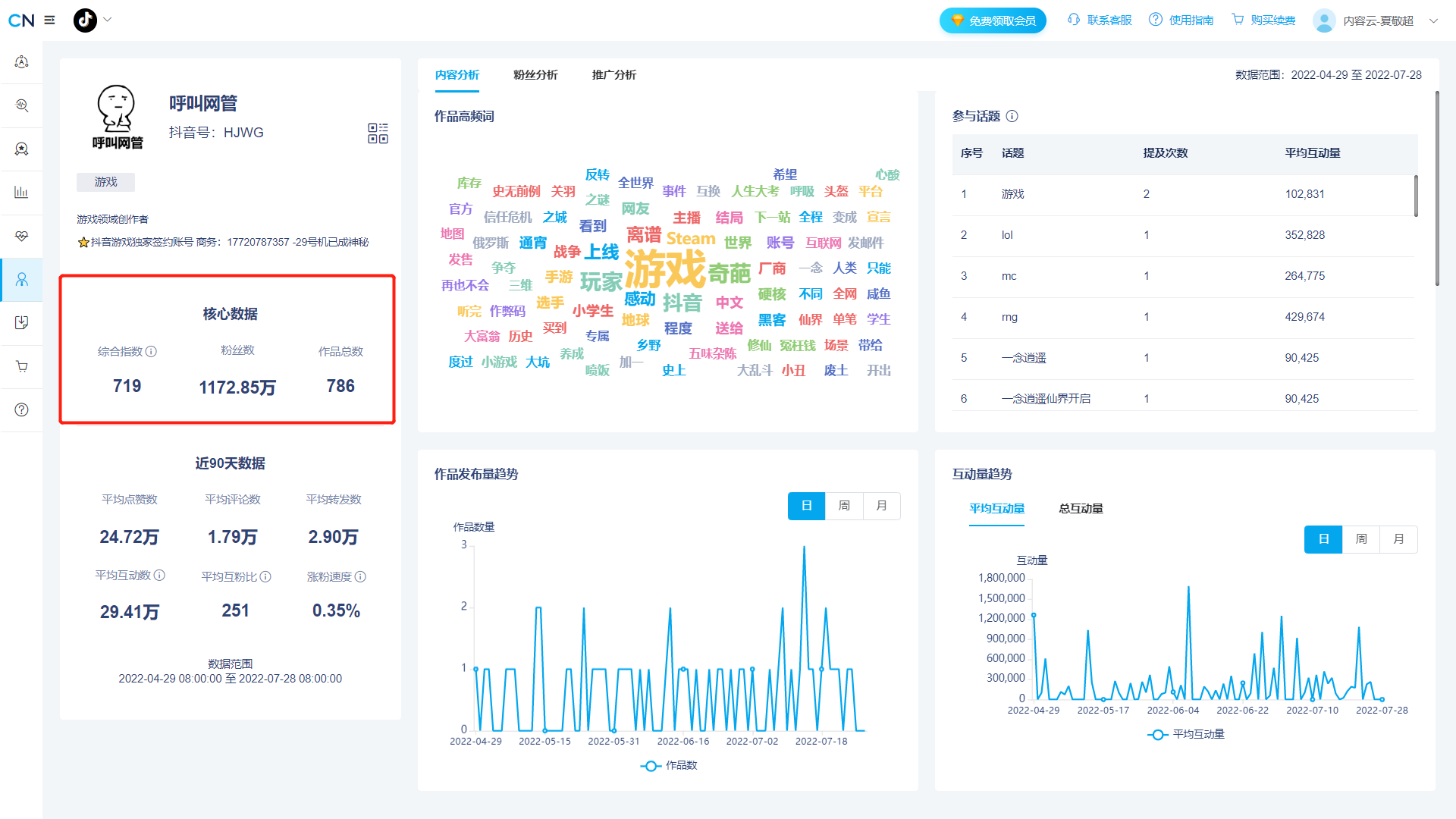Click topic row mc
The width and height of the screenshot is (1456, 819).
tap(1183, 277)
